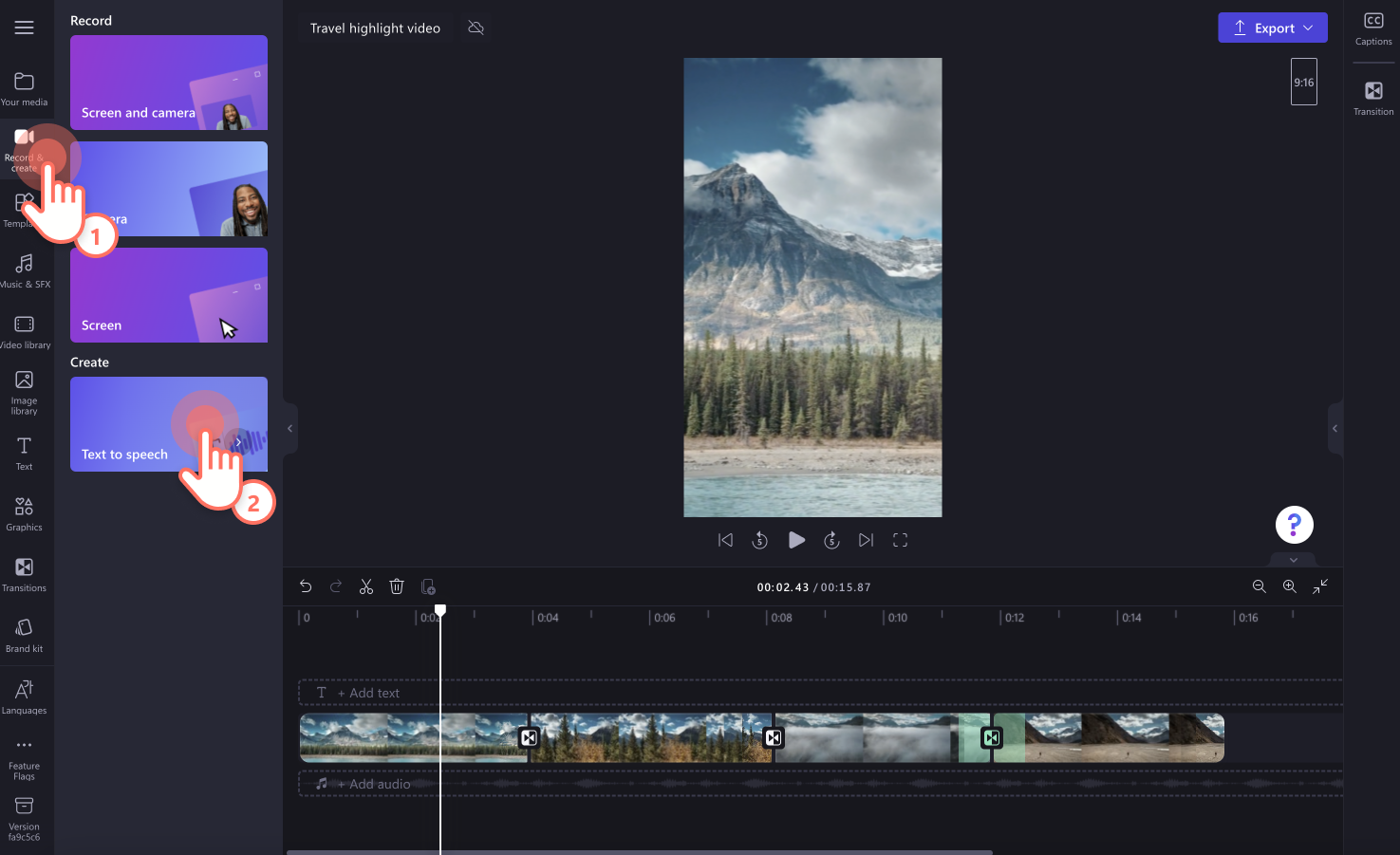1400x855 pixels.
Task: Open Transitions in left sidebar
Action: (24, 575)
